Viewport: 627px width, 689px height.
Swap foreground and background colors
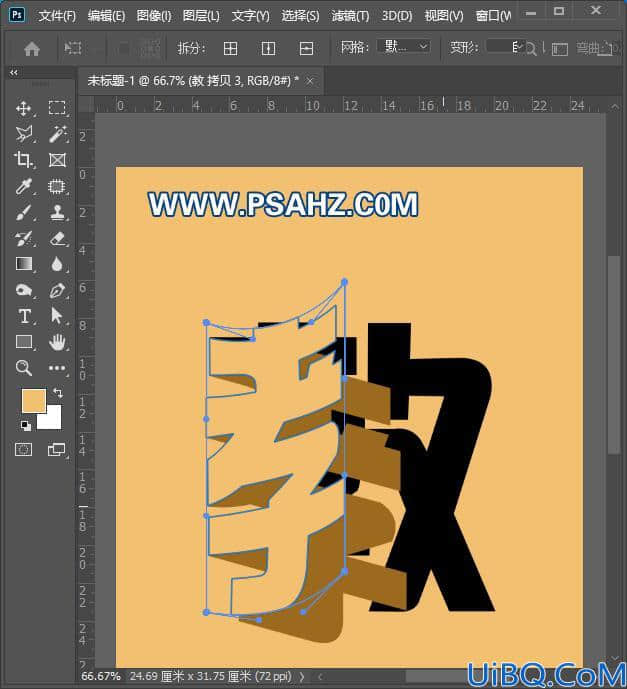(58, 392)
